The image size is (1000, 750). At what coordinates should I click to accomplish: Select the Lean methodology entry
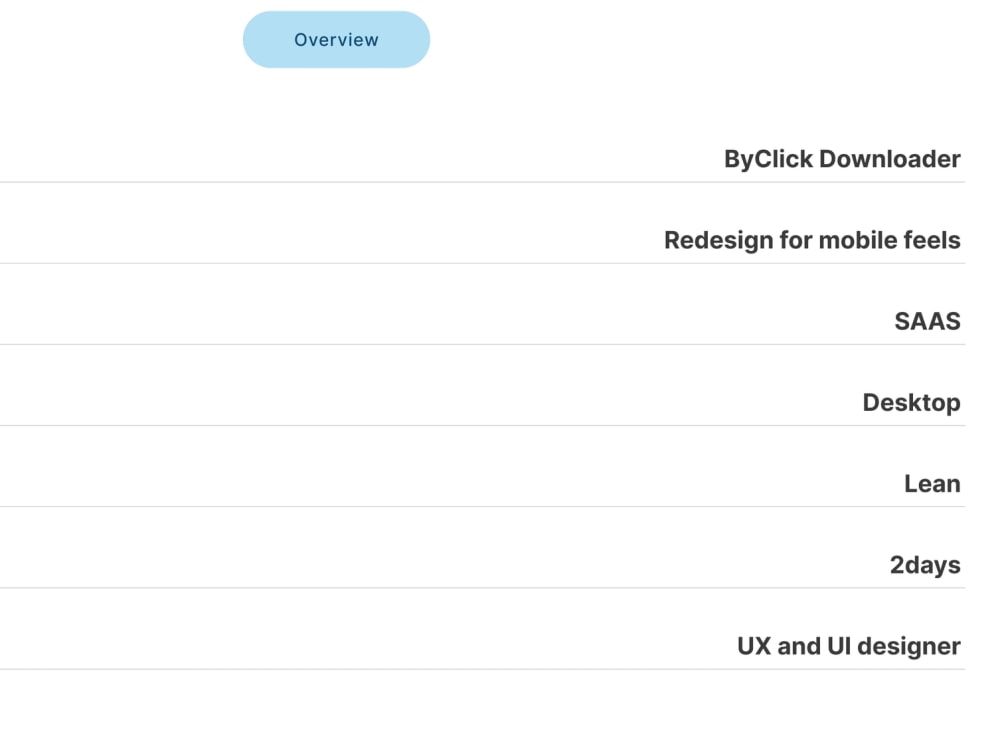pyautogui.click(x=932, y=484)
